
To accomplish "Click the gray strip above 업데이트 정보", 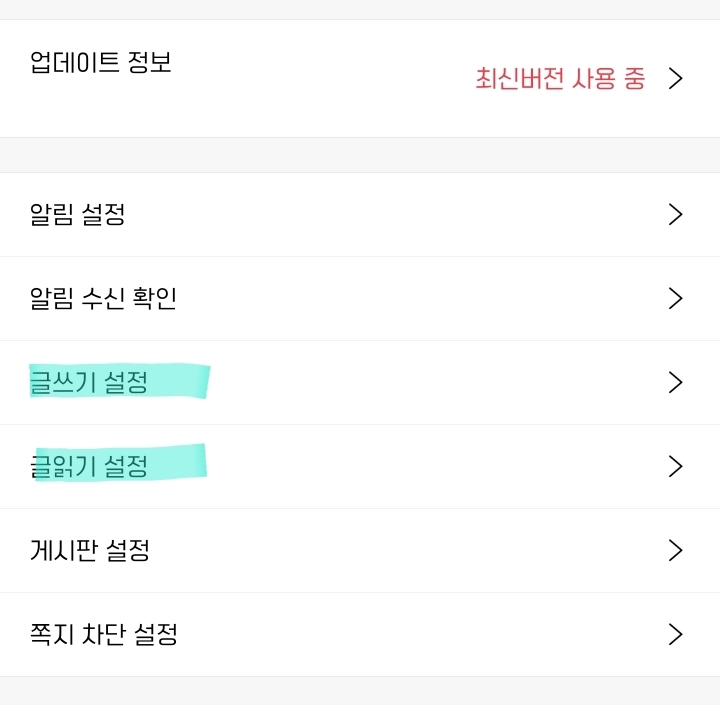I will click(x=360, y=9).
